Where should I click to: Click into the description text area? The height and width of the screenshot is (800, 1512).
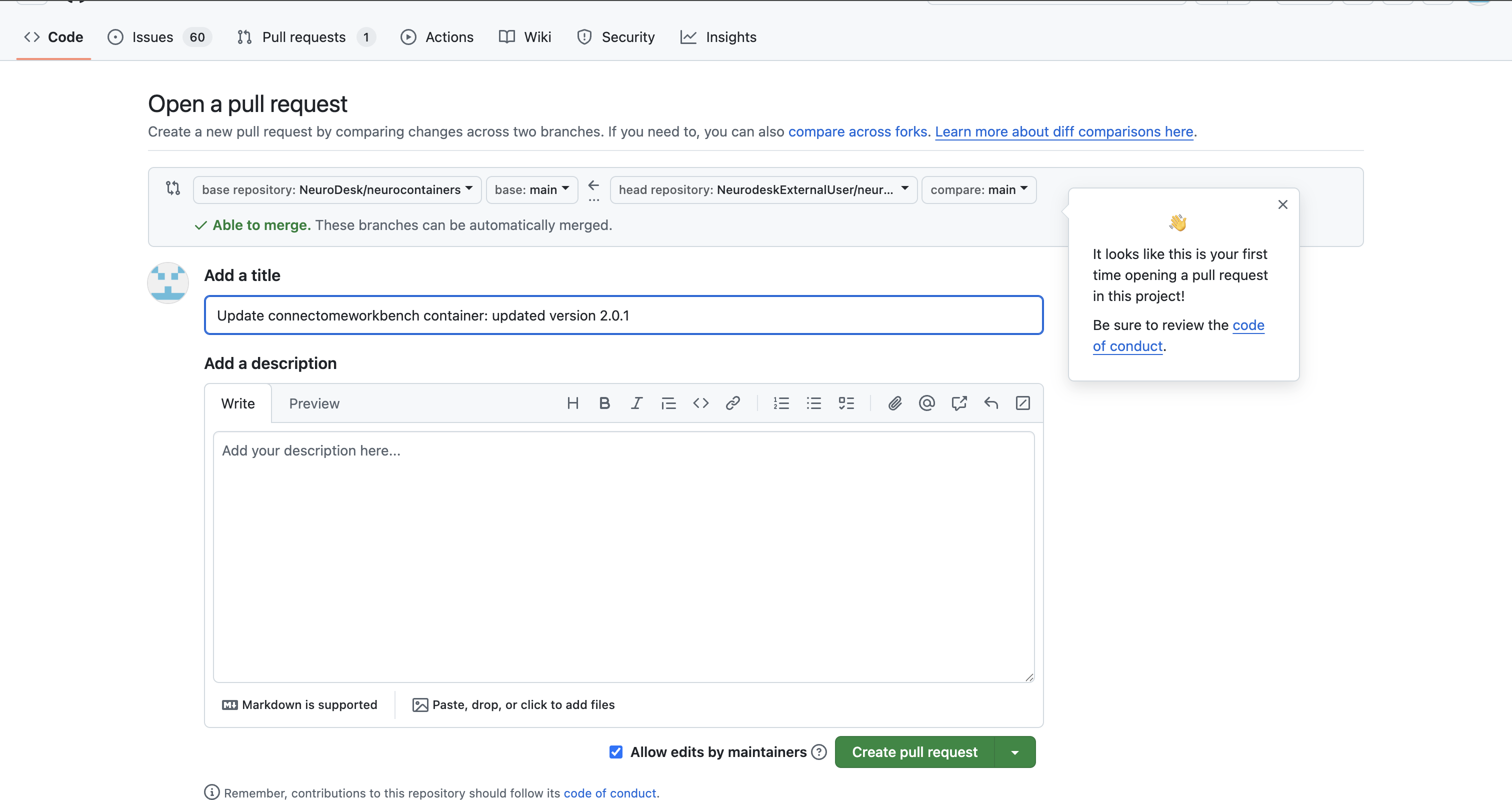[x=623, y=556]
